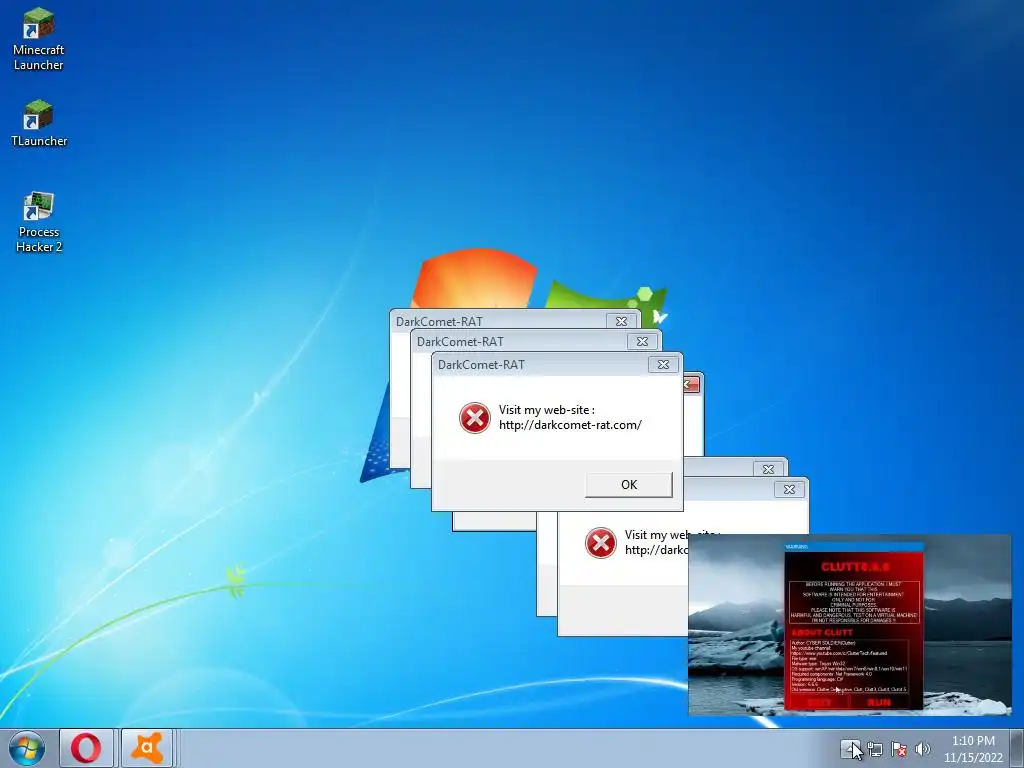This screenshot has height=768, width=1024.
Task: Open the Minecraft Launcher desktop shortcut
Action: pos(39,39)
